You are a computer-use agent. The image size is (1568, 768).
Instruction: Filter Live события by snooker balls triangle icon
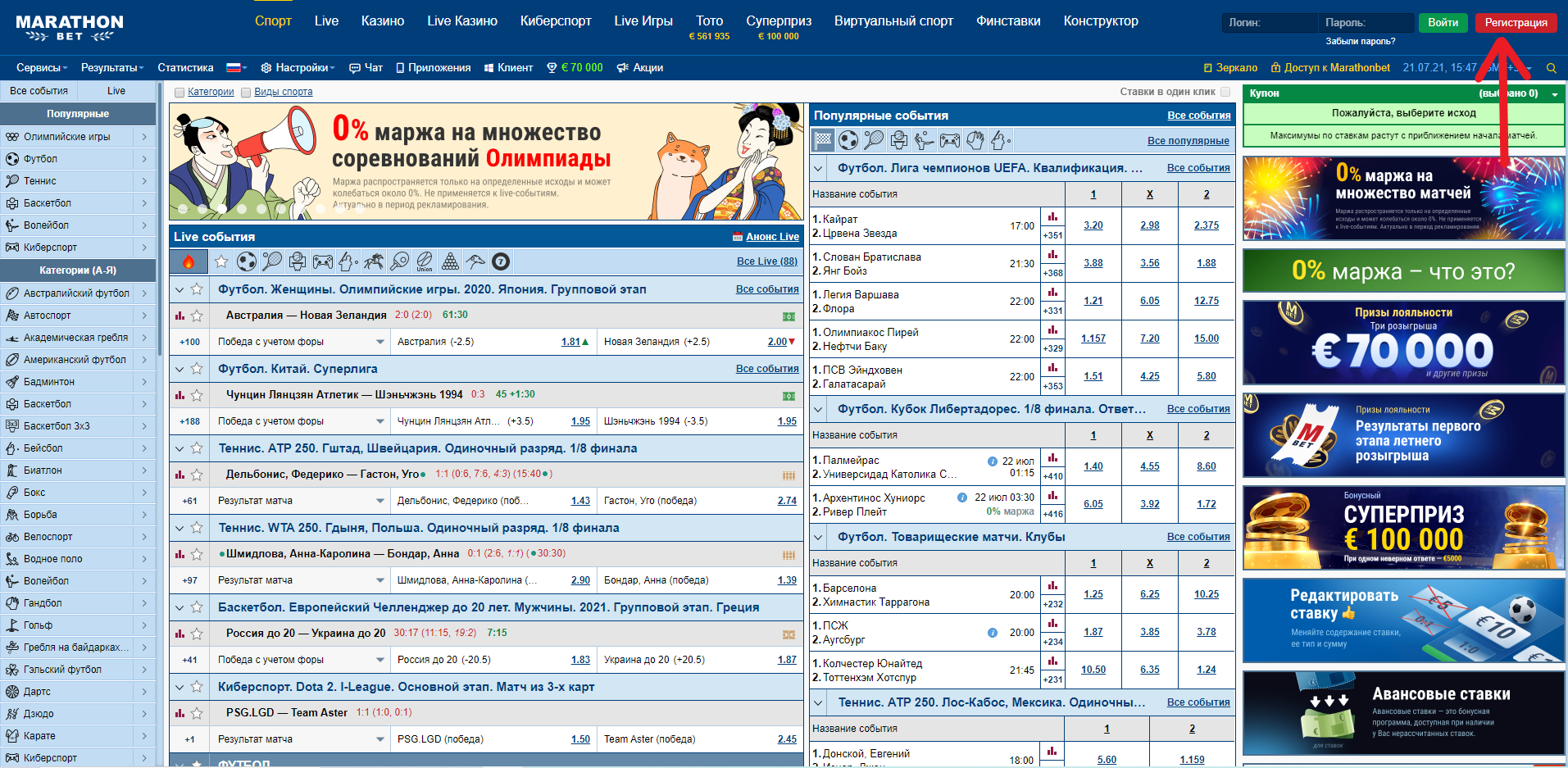[450, 261]
